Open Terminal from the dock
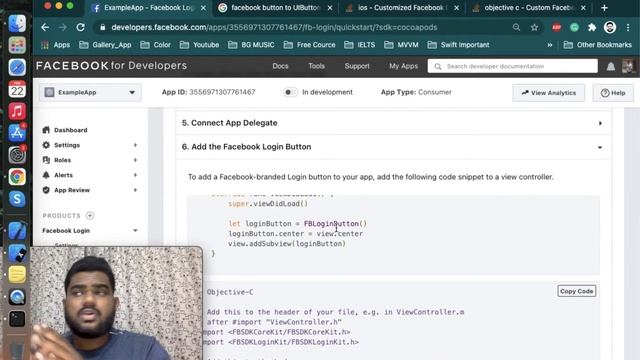 click(x=17, y=319)
